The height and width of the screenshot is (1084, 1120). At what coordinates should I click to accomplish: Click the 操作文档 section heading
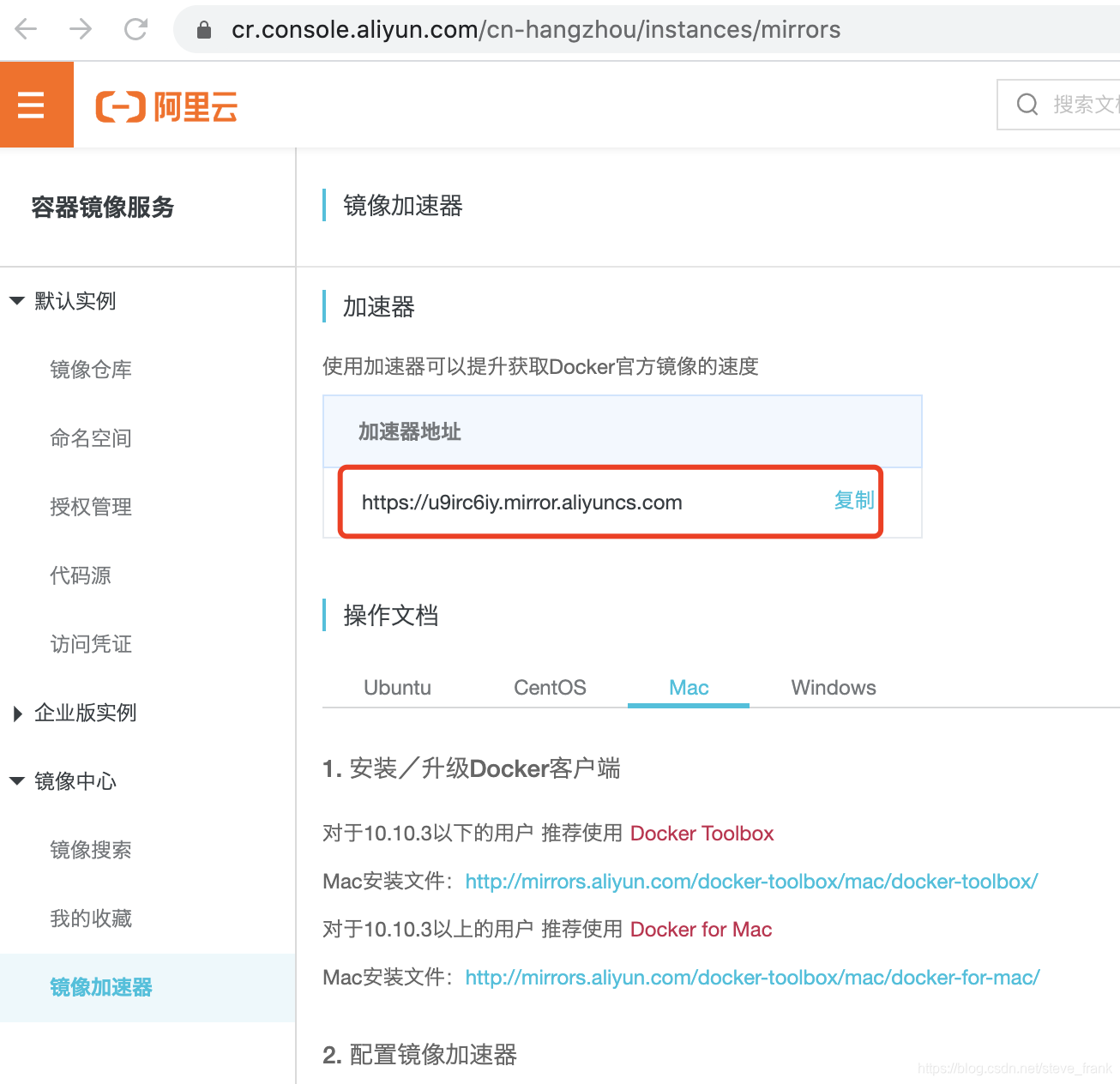tap(390, 615)
